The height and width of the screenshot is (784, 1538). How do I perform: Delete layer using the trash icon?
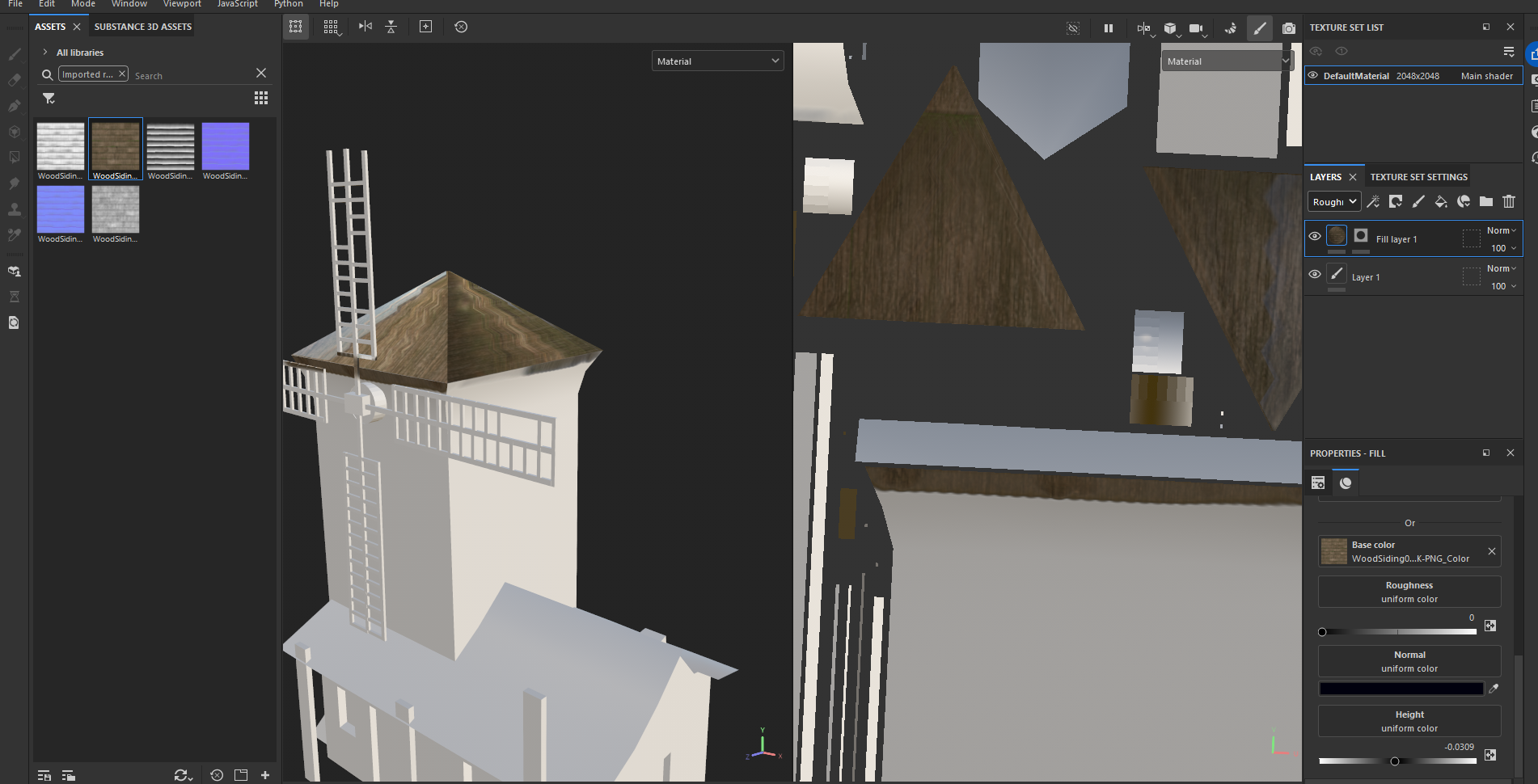(1508, 201)
